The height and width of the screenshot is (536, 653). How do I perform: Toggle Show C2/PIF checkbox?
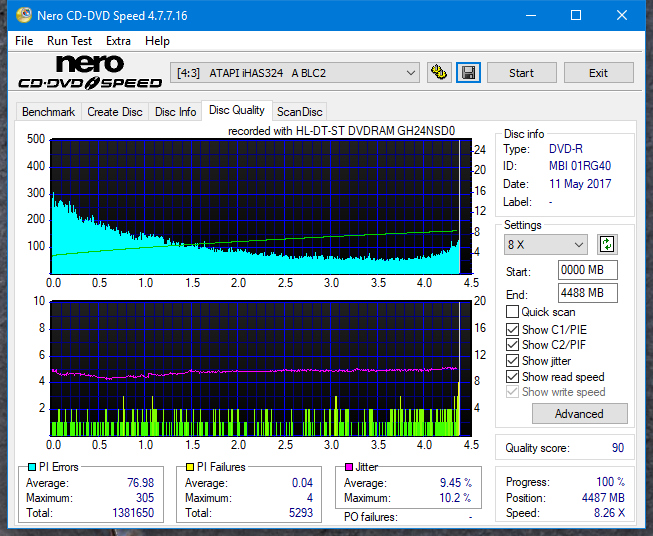coord(512,345)
